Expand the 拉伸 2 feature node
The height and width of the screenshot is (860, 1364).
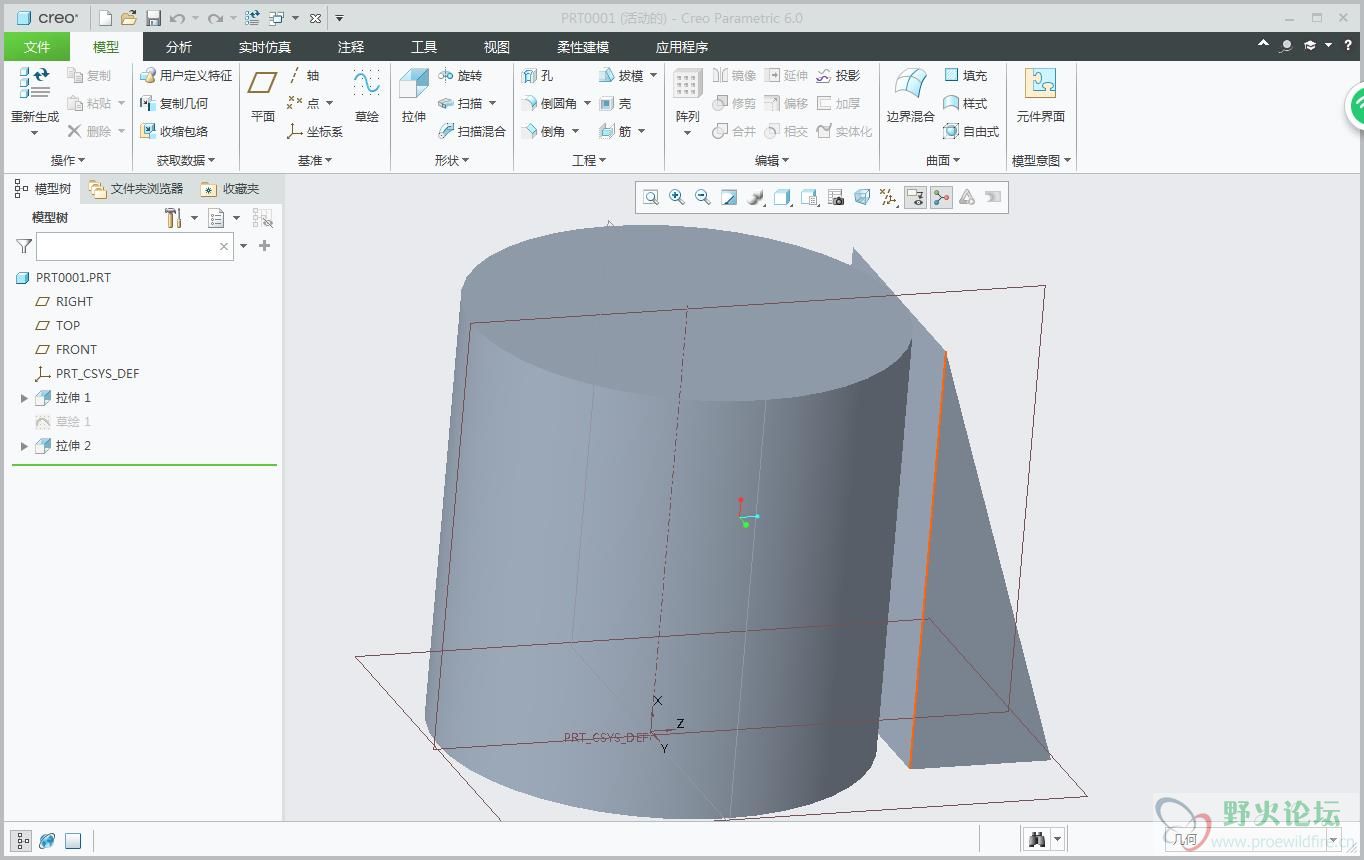pos(24,446)
